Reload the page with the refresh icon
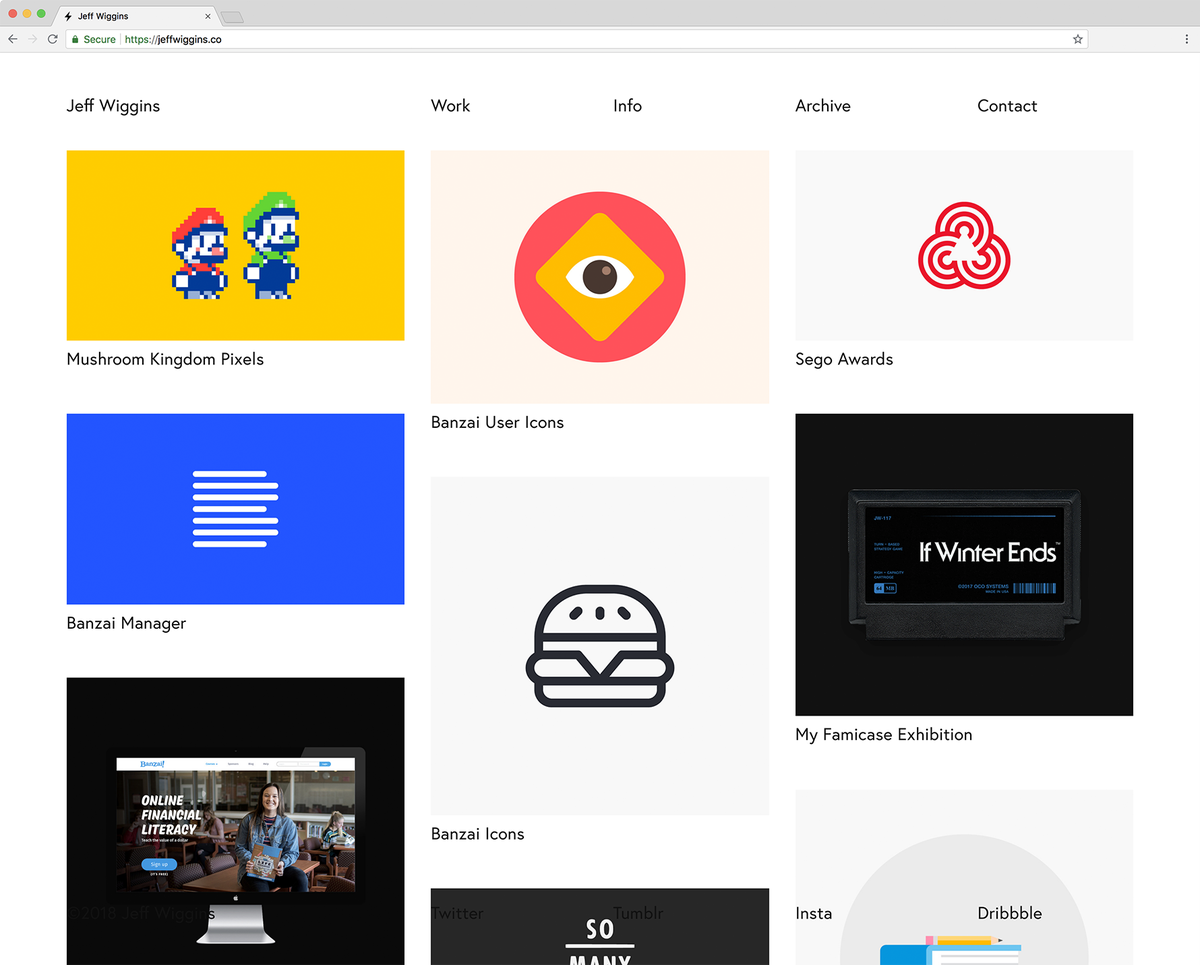 [x=52, y=39]
